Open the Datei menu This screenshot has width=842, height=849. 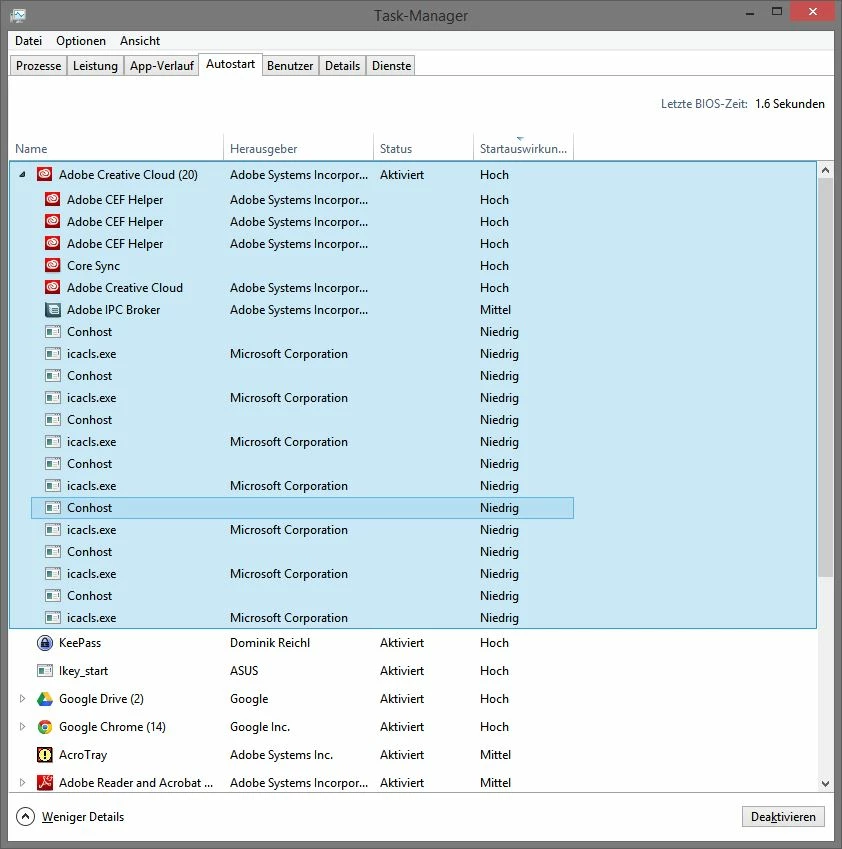click(29, 41)
